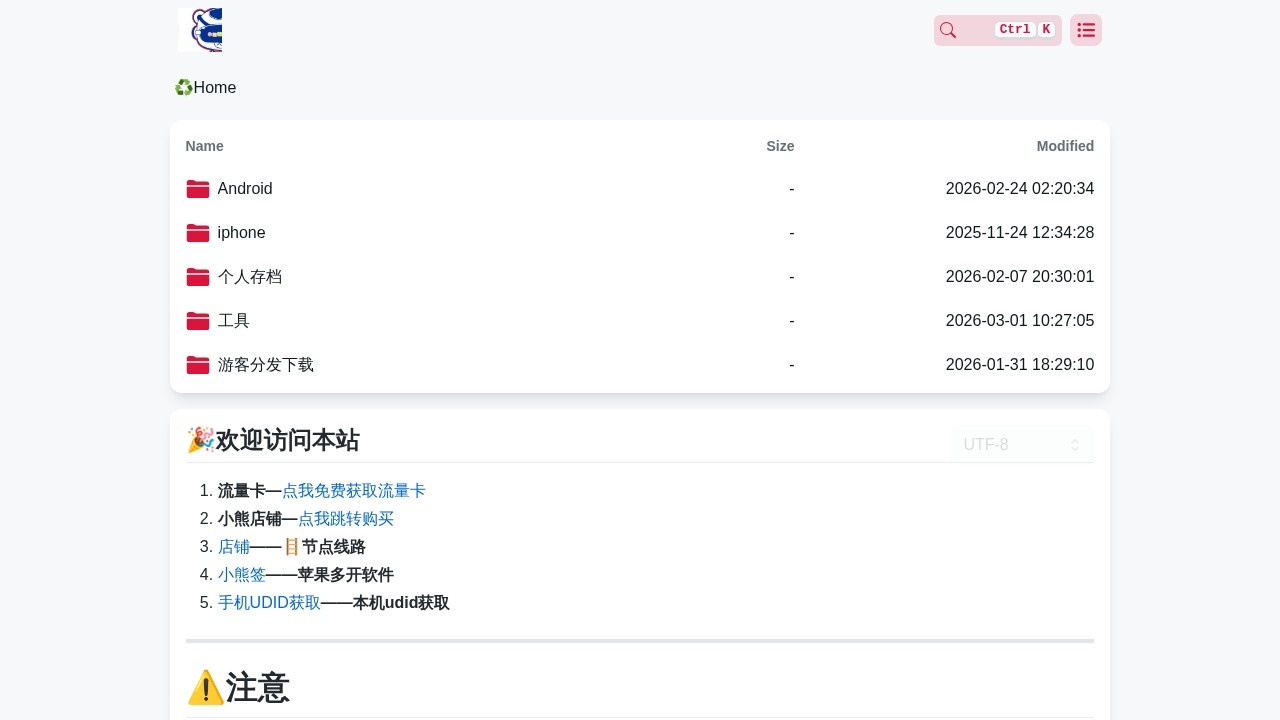Screen dimensions: 1280x720
Task: Open the list toggle icon at top right
Action: pos(1086,30)
